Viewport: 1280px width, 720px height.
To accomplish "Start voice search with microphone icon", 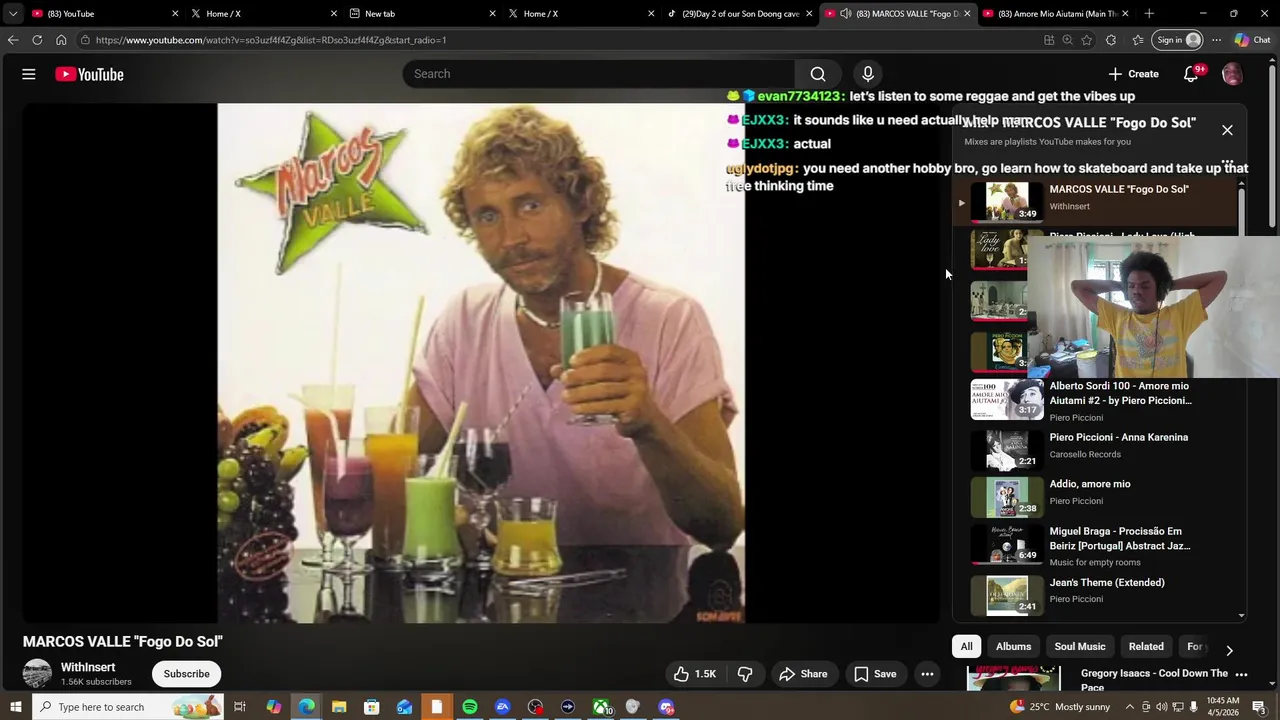I will click(868, 74).
